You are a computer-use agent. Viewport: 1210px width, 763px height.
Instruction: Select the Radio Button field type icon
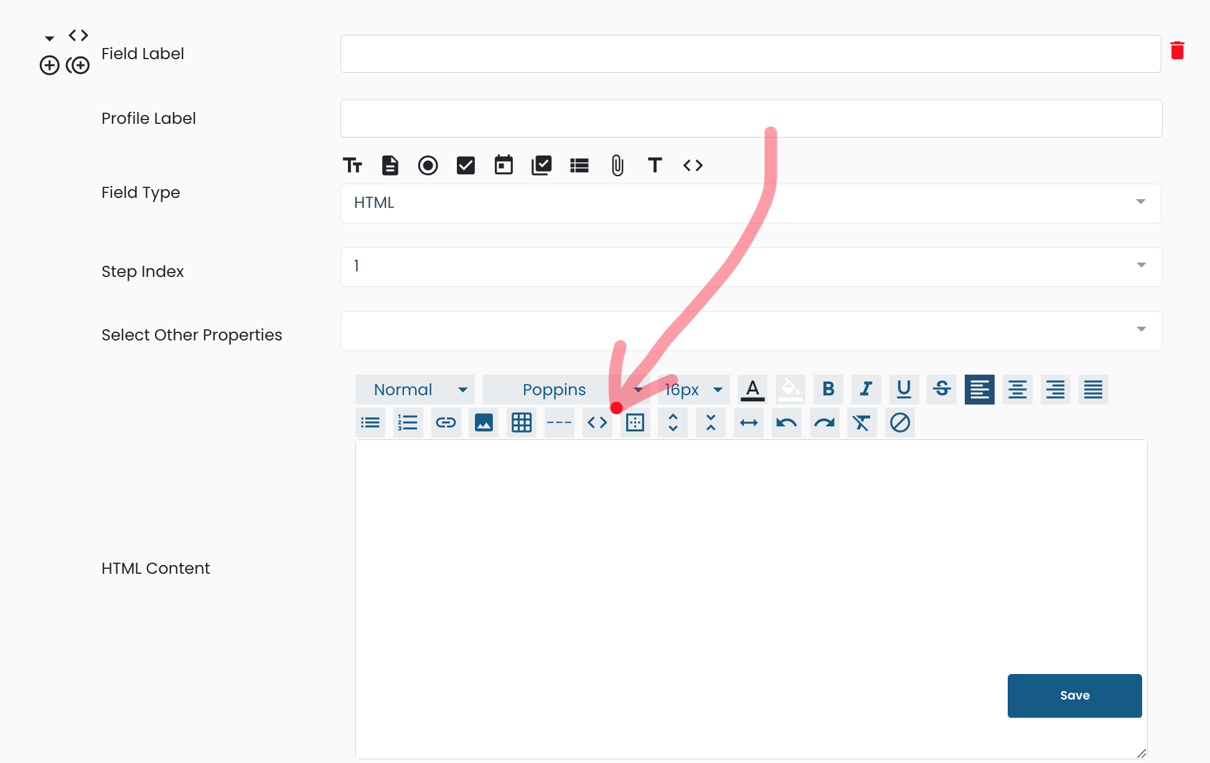428,165
